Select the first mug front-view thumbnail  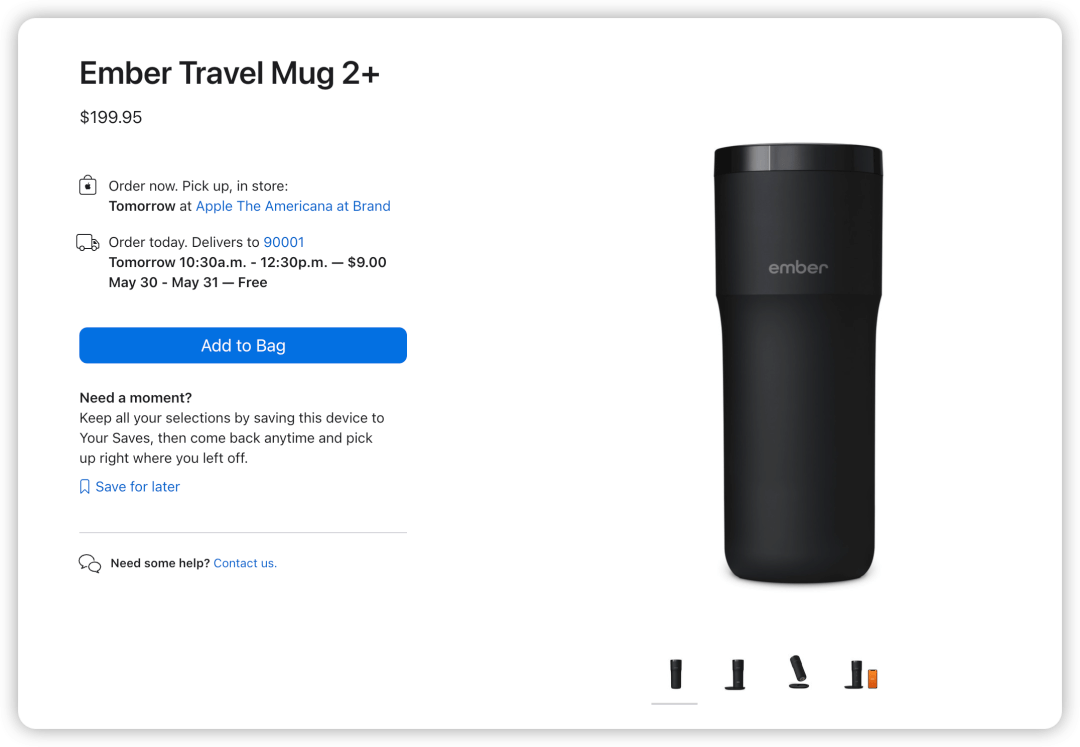[x=675, y=674]
